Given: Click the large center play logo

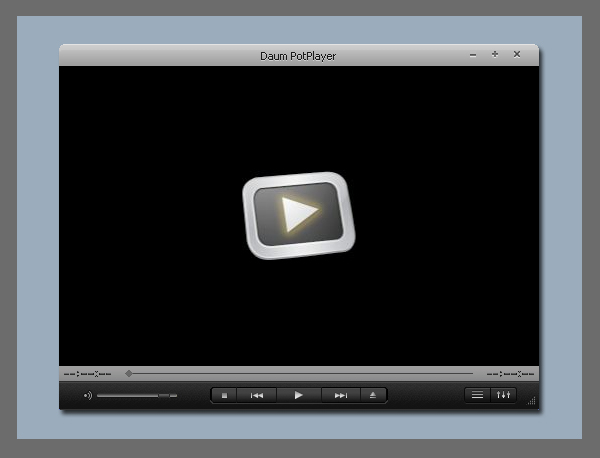Looking at the screenshot, I should click(299, 215).
